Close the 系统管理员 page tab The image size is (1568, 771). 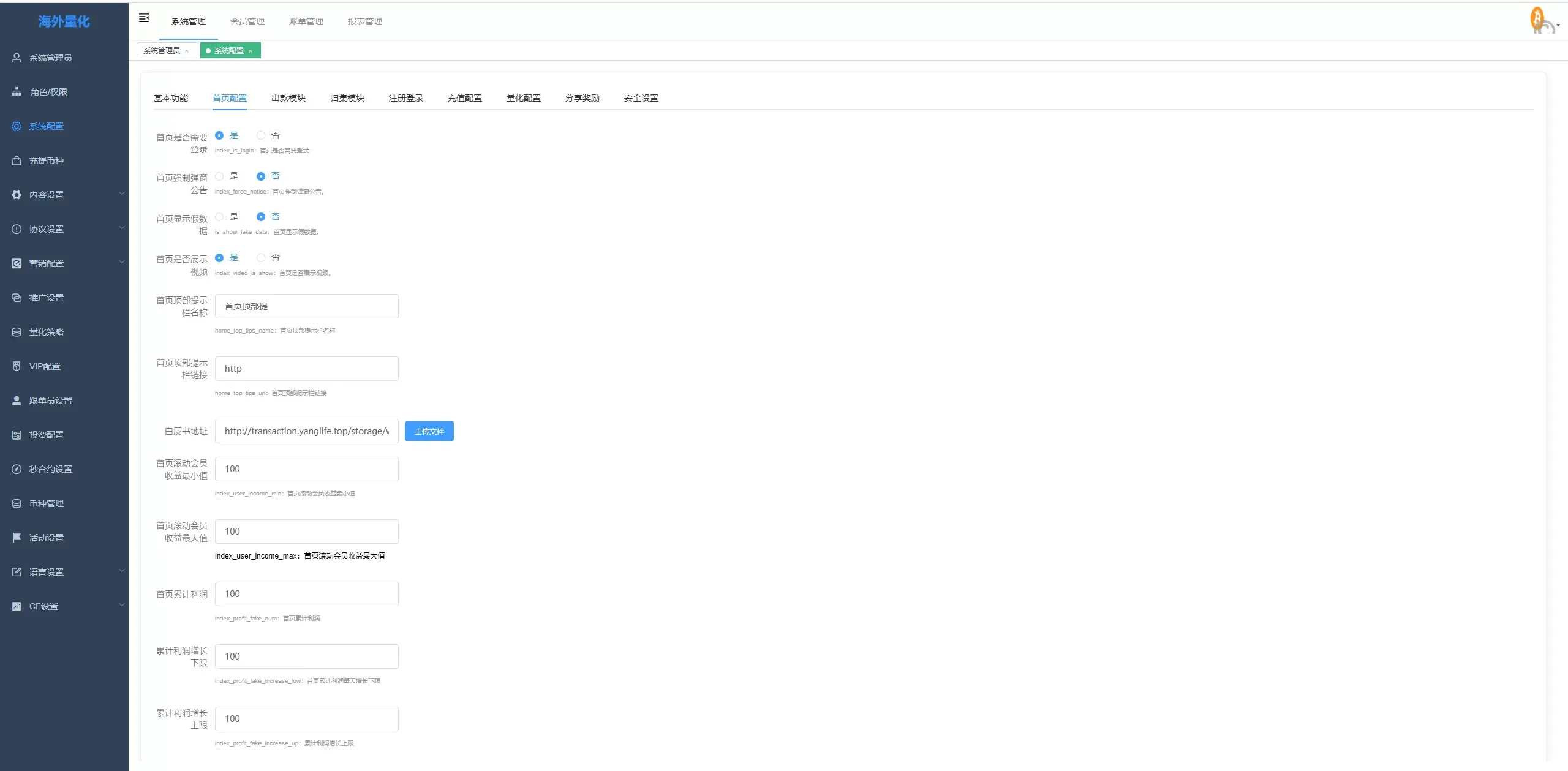pyautogui.click(x=187, y=51)
